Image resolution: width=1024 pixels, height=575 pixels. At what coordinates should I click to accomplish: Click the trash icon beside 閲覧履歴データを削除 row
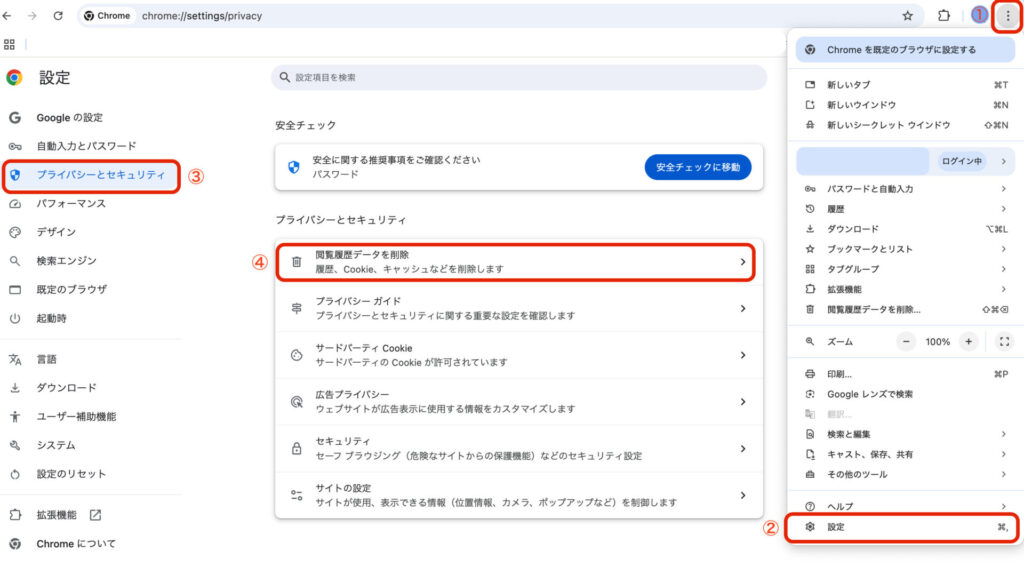[x=296, y=262]
